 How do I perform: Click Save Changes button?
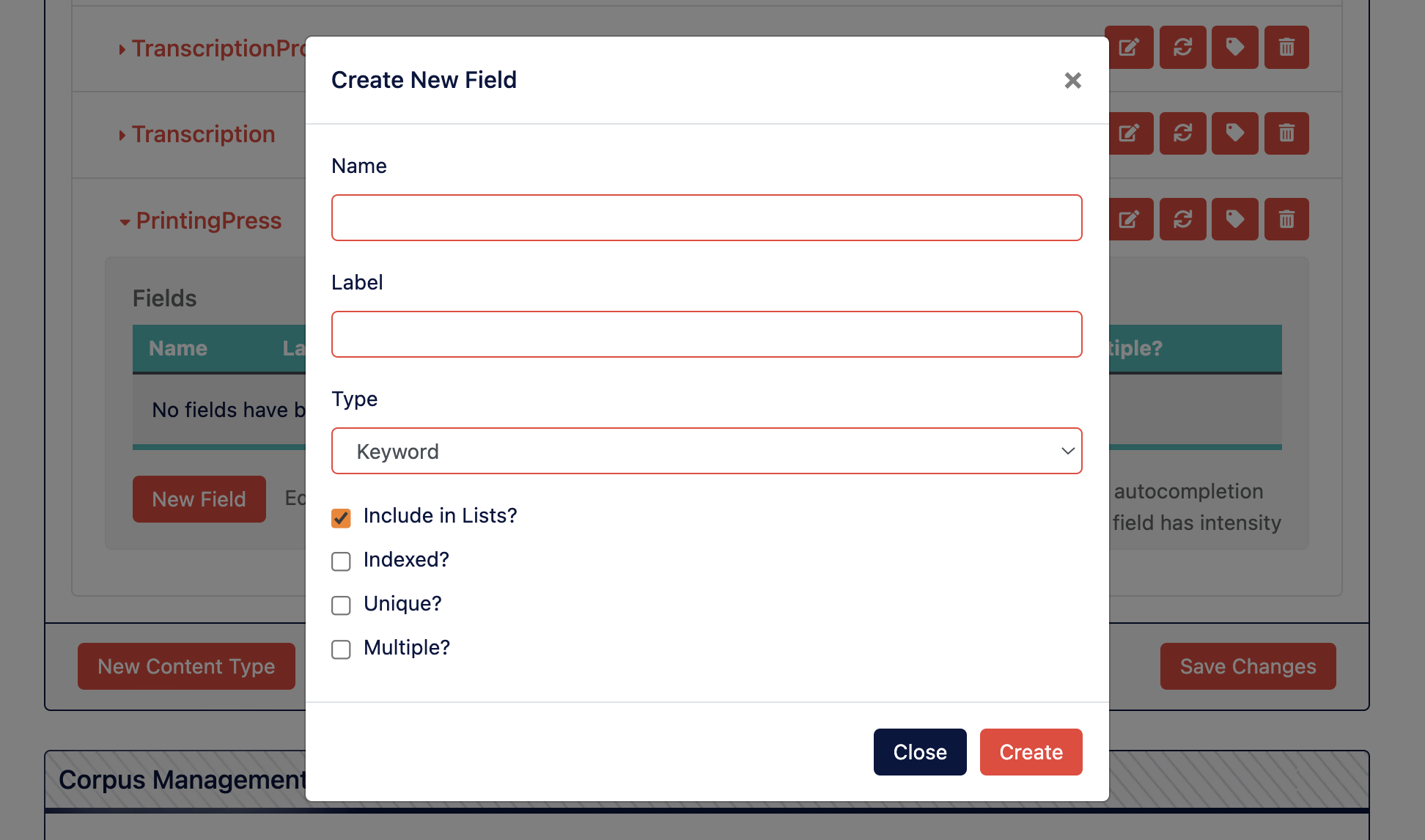click(x=1248, y=666)
